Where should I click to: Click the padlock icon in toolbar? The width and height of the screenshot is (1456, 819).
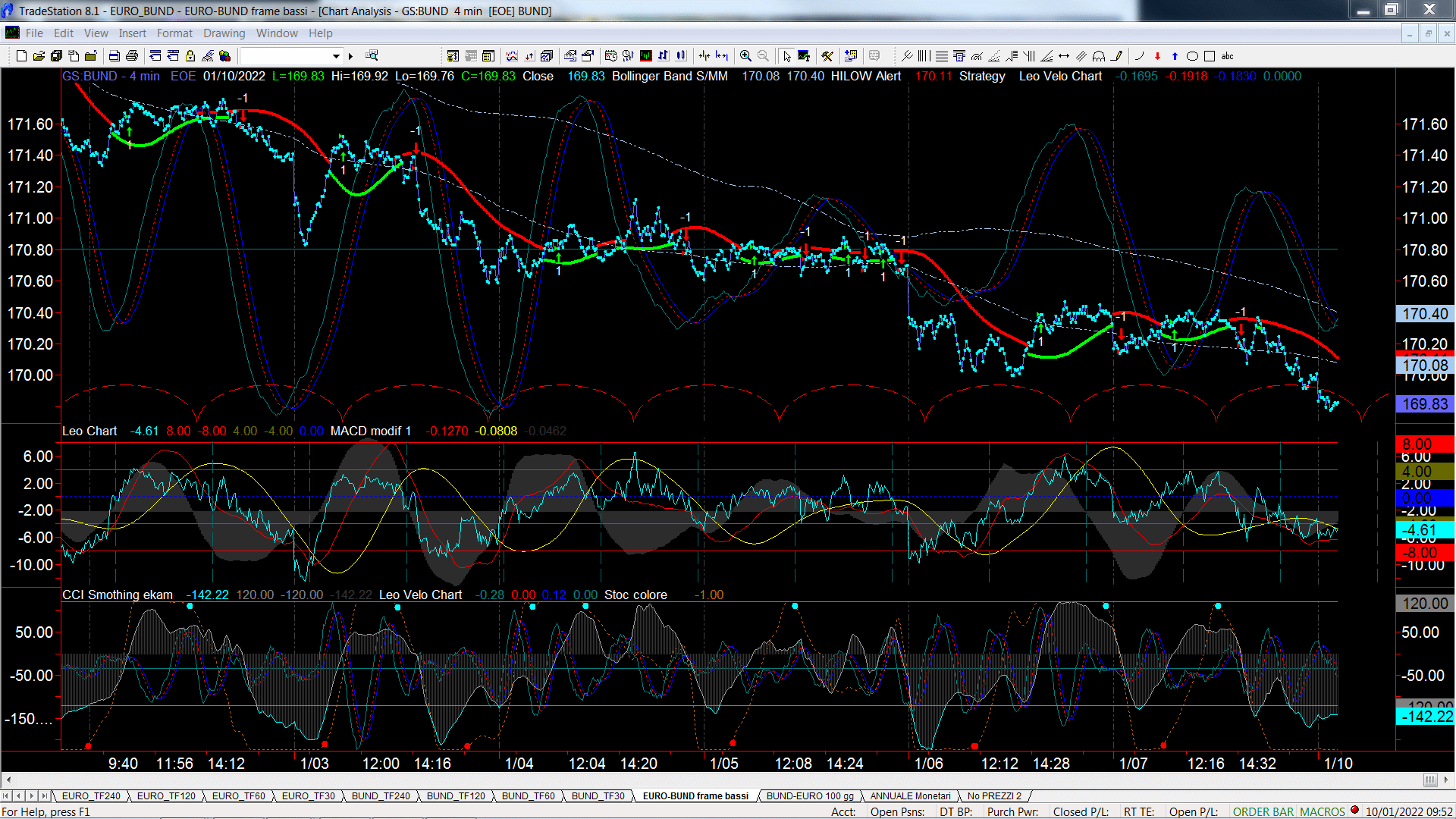190,56
